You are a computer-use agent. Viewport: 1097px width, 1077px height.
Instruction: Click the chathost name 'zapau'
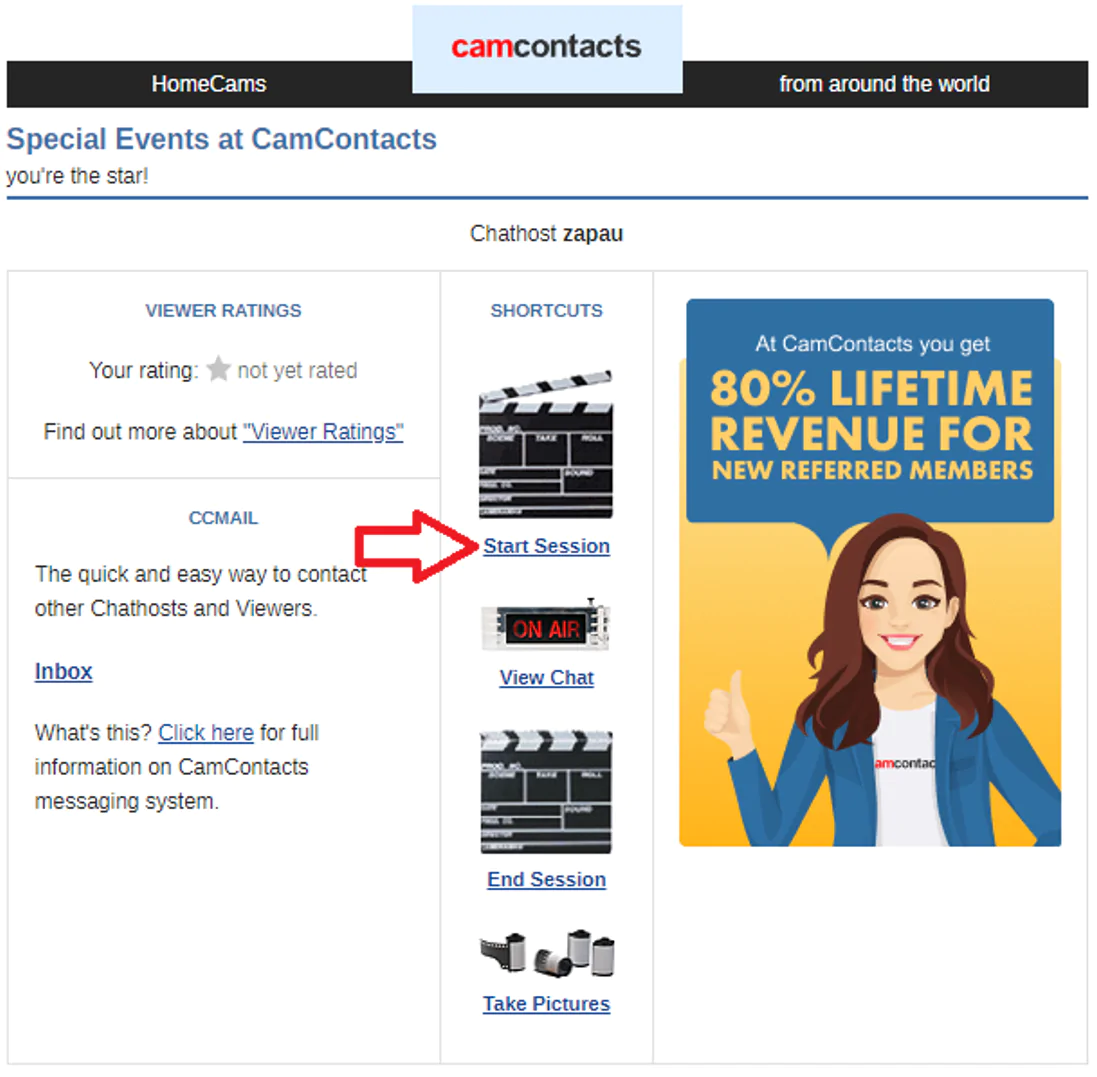pos(593,233)
